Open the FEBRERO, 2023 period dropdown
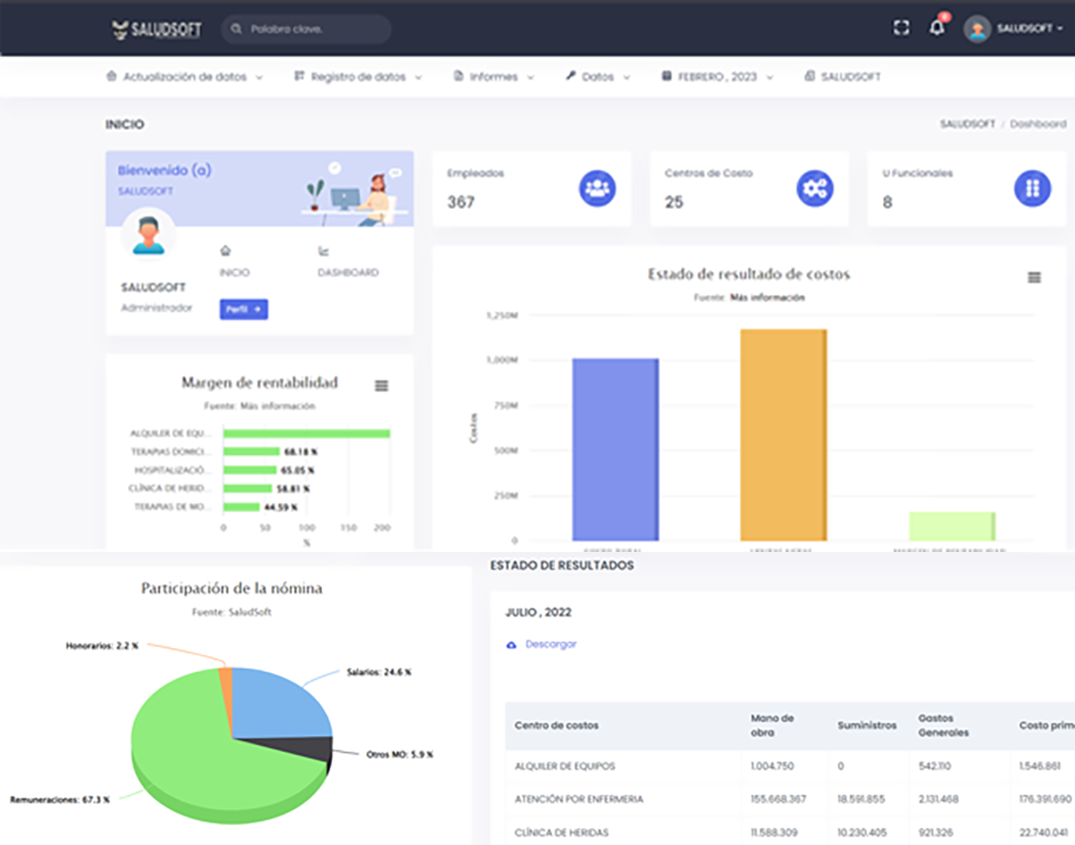 point(717,77)
